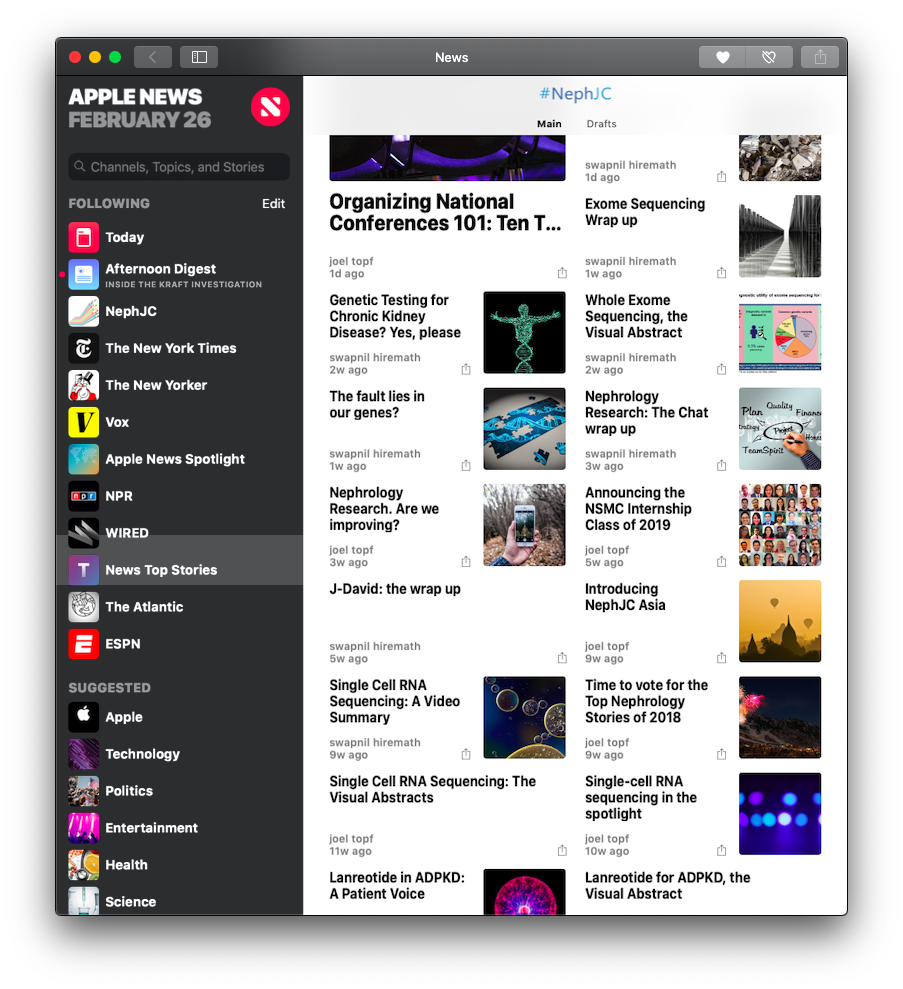Click the hot air balloons sunset thumbnail
Screen dimensions: 903x989
[780, 621]
